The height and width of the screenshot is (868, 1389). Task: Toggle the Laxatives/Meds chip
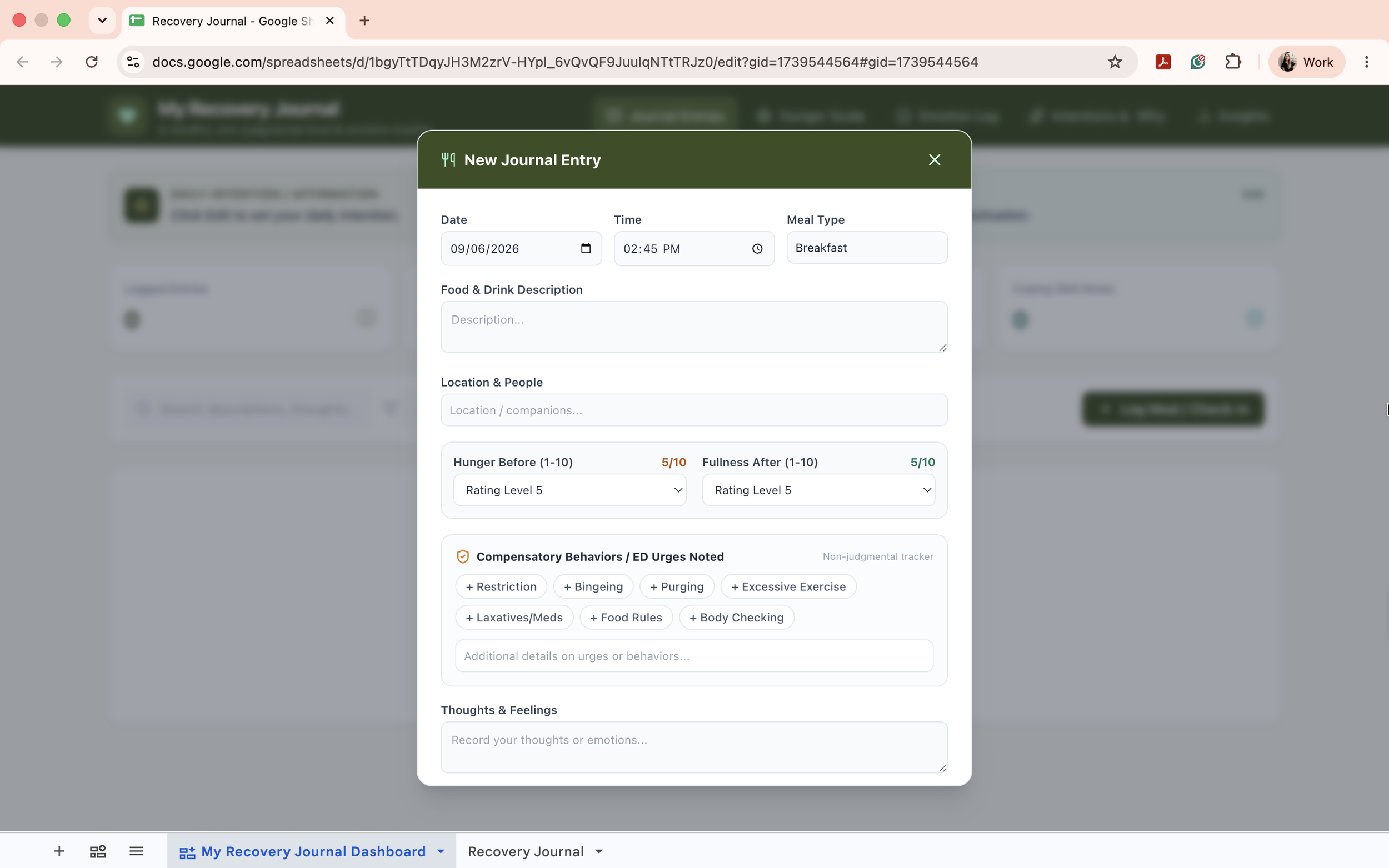click(x=514, y=618)
